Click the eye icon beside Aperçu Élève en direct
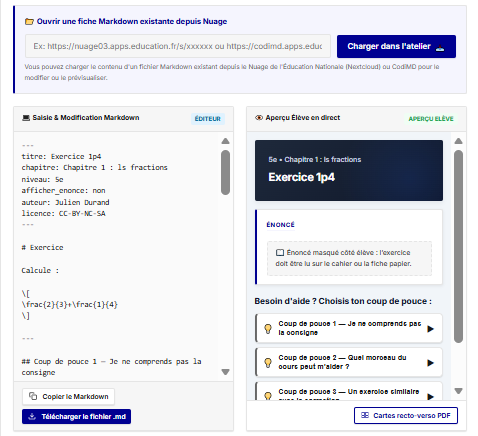This screenshot has height=436, width=478. 259,118
